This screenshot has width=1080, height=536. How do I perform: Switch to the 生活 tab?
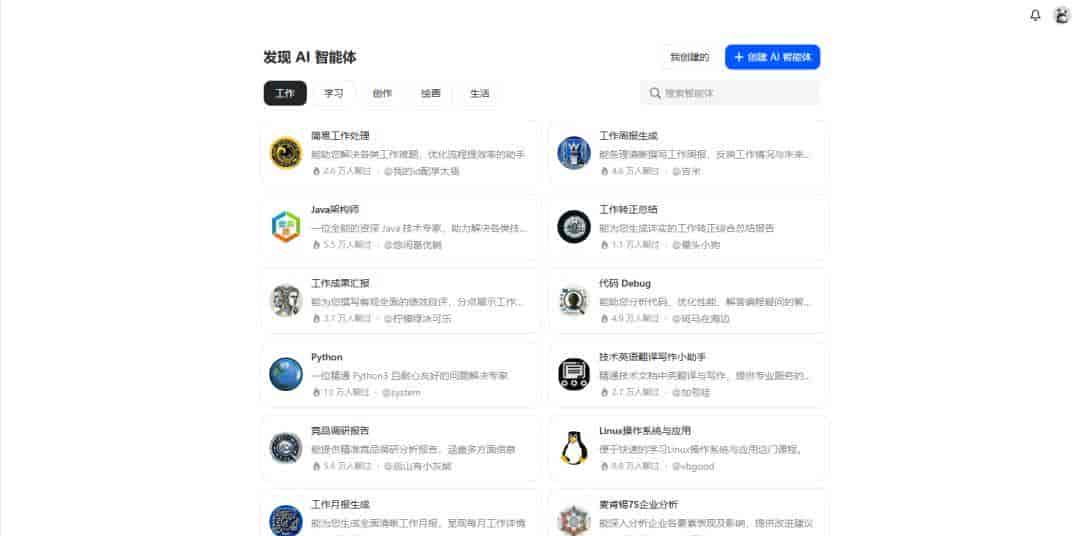tap(480, 93)
